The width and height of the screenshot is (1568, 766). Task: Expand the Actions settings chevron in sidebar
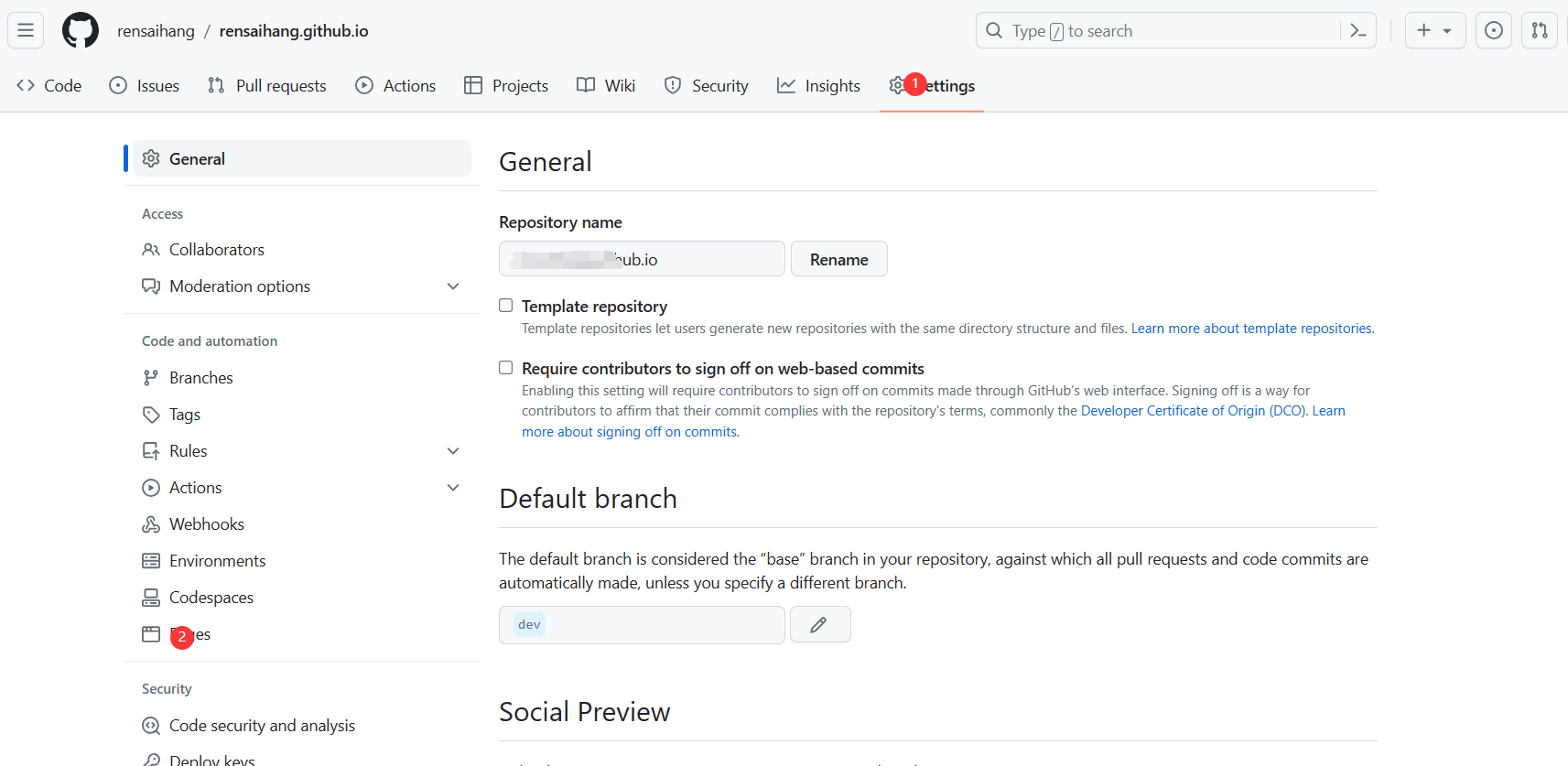tap(453, 488)
